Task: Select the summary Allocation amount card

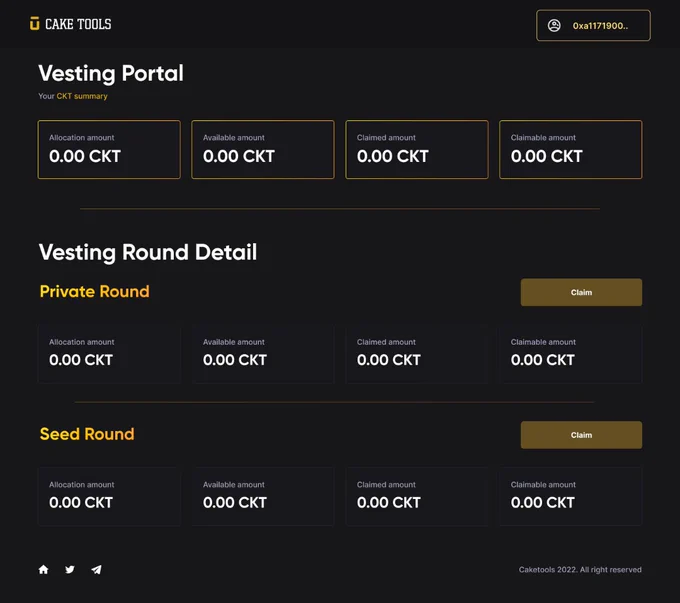Action: point(109,150)
